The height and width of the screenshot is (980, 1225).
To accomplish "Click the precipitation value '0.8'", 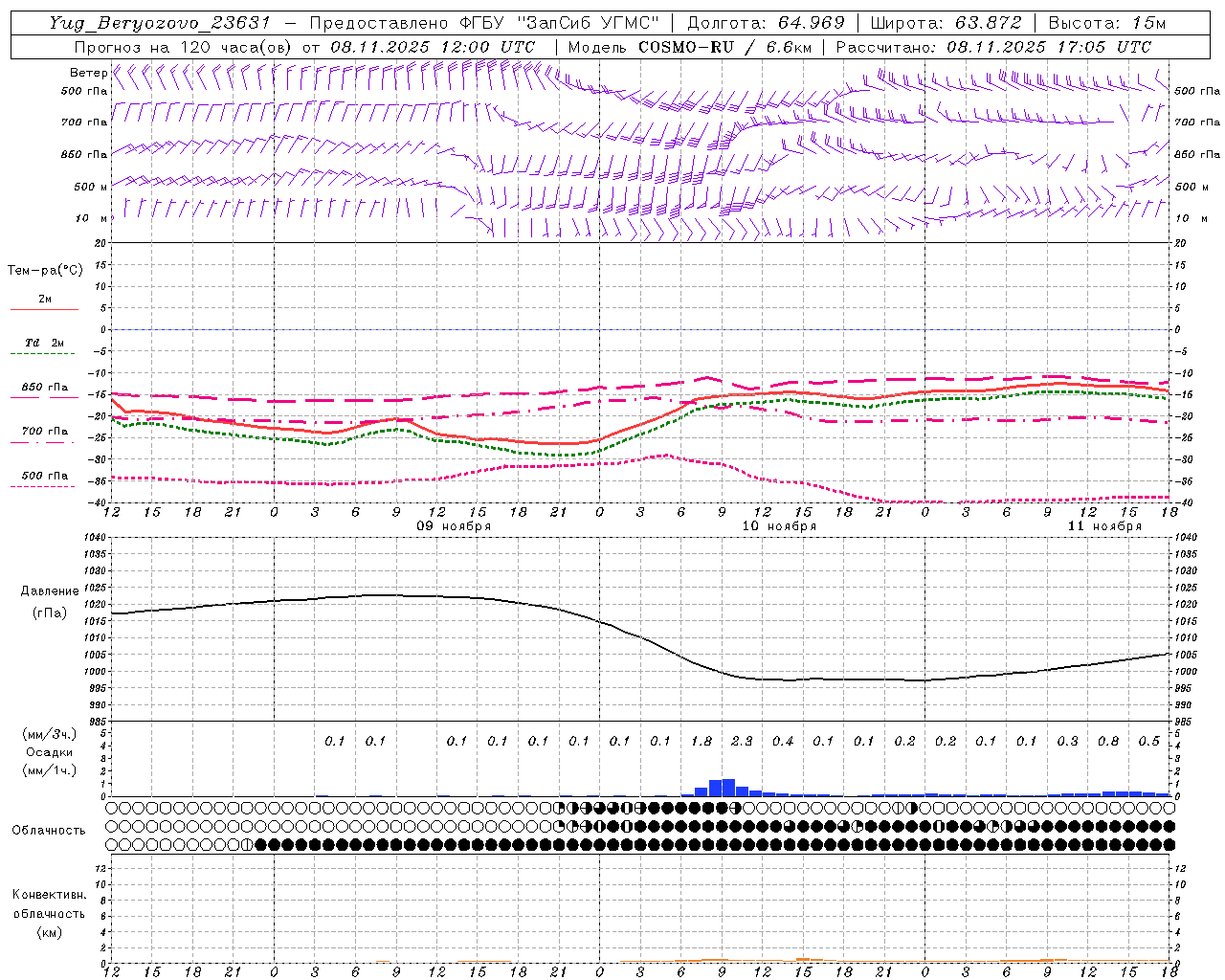I will coord(1108,742).
